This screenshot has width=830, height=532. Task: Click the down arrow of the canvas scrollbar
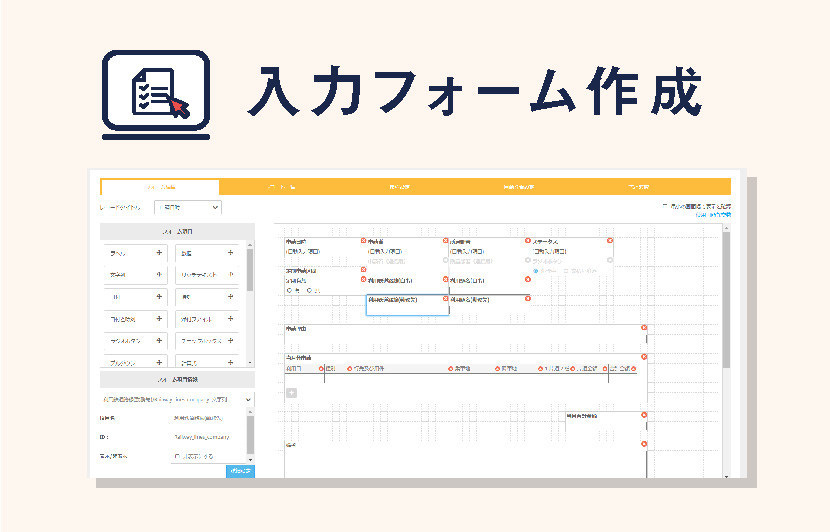[x=726, y=476]
